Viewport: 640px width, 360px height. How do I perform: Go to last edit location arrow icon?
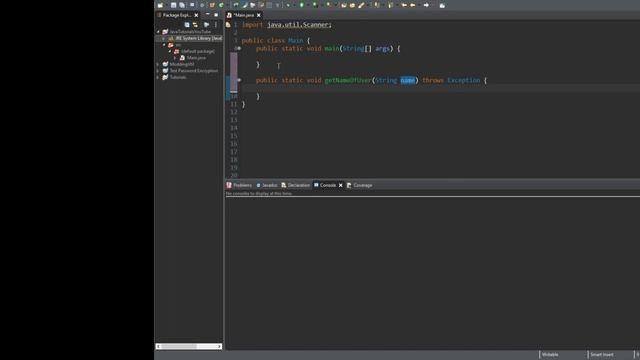[x=404, y=5]
